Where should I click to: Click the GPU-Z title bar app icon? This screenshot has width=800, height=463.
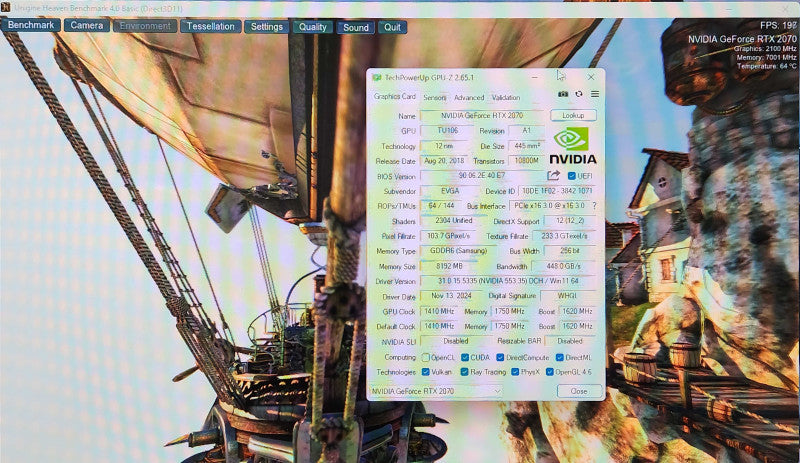tap(377, 78)
